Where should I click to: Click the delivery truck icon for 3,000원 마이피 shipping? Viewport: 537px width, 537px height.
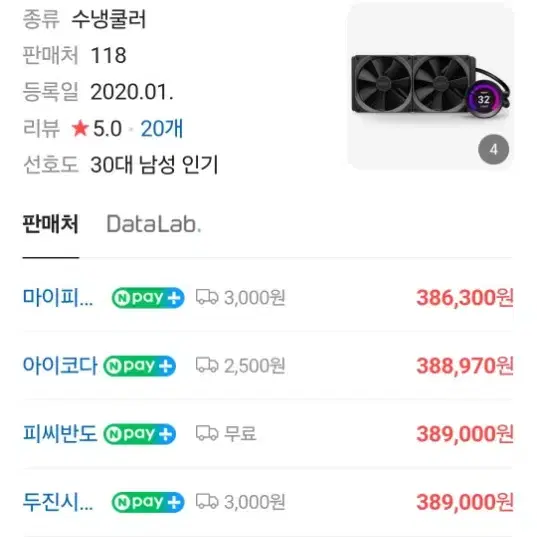[207, 297]
